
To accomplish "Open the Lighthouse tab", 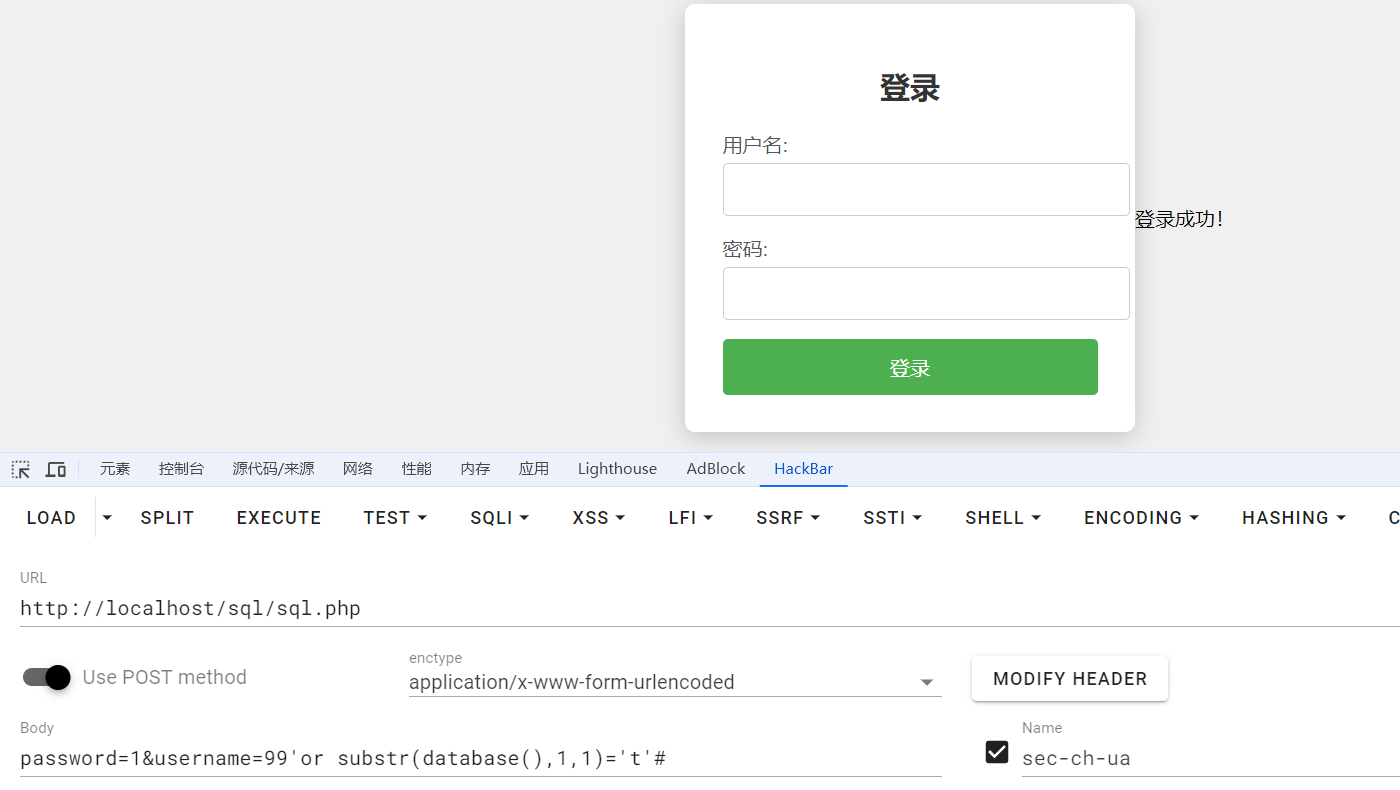I will click(617, 469).
